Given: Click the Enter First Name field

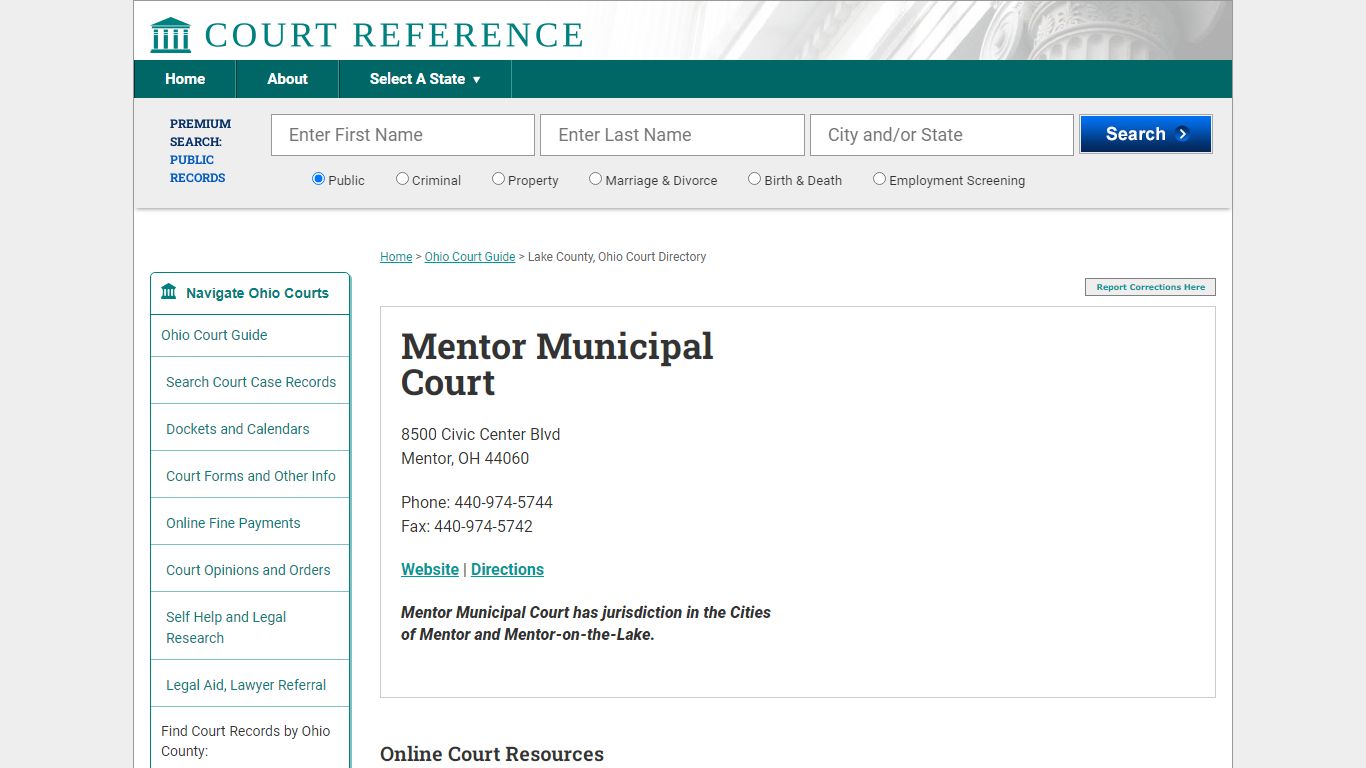Looking at the screenshot, I should (403, 135).
